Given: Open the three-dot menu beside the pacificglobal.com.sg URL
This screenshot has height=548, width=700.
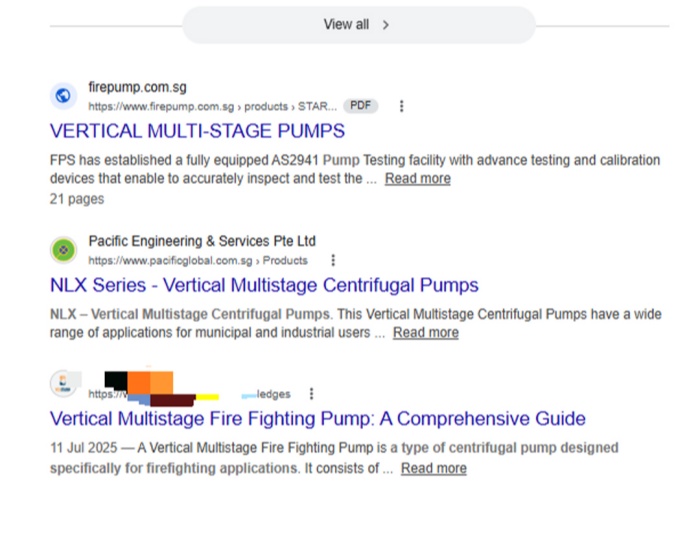Looking at the screenshot, I should (x=333, y=260).
